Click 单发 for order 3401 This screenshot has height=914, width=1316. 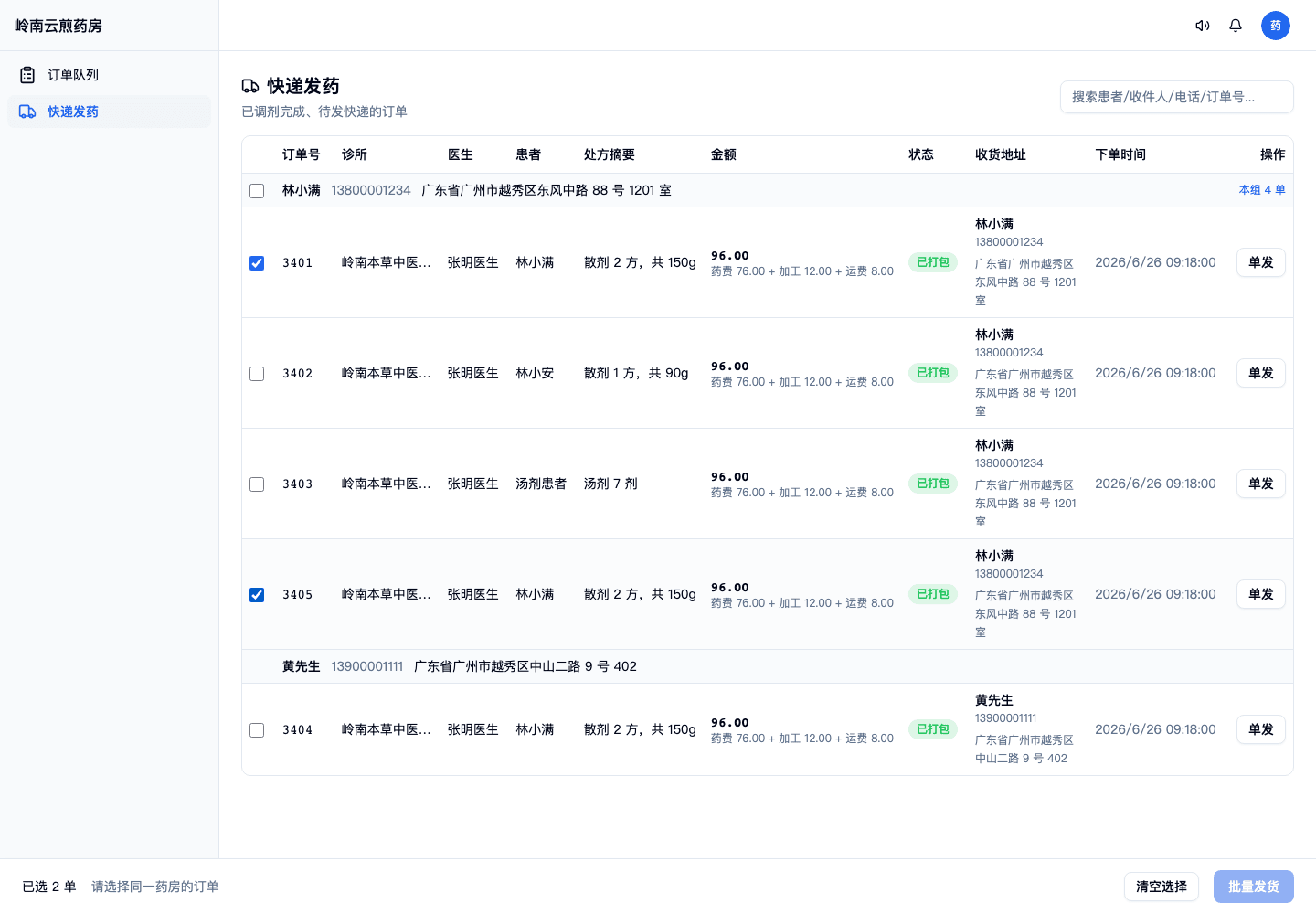1261,262
